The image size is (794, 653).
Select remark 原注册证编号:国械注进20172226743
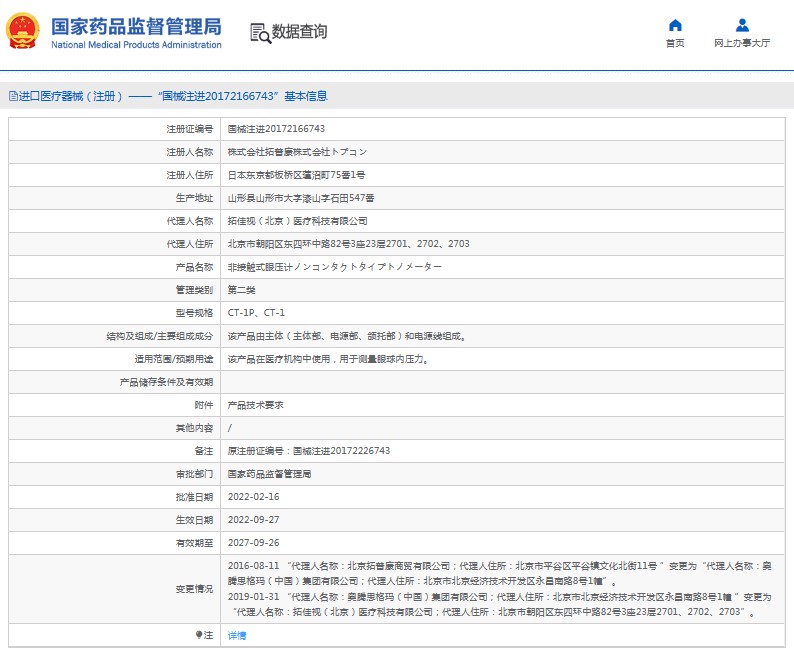pos(309,451)
